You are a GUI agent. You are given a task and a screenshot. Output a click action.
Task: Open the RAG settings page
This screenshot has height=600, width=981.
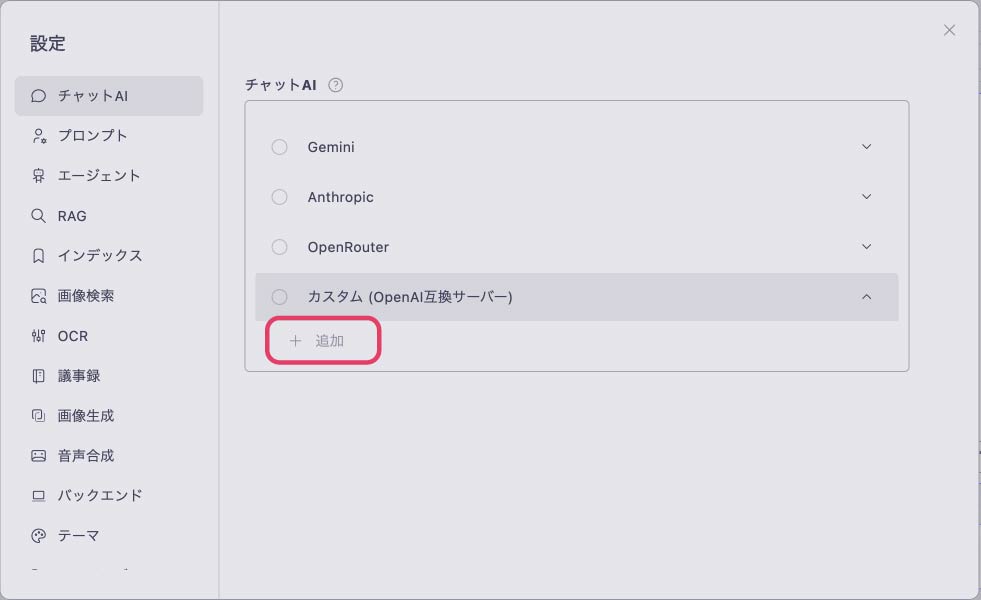point(109,216)
